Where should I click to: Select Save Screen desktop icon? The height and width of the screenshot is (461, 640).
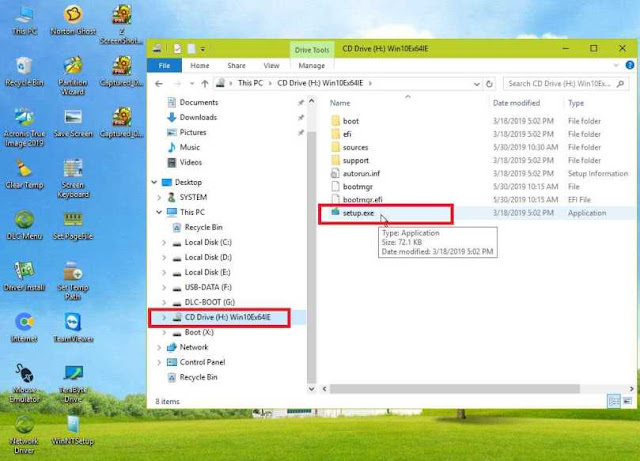(73, 123)
